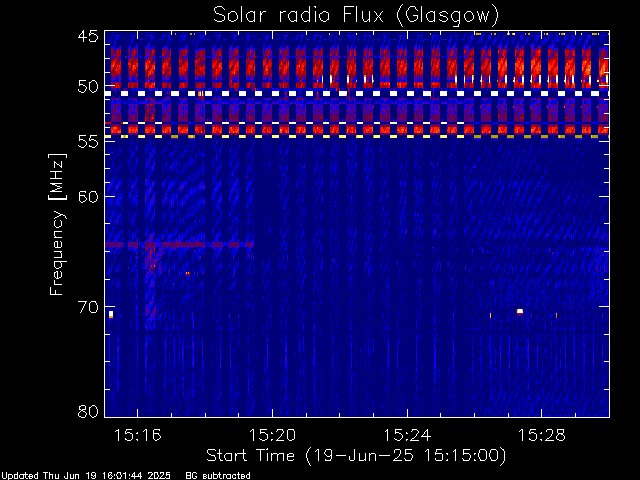The image size is (640, 480).
Task: Click the bright white burst near 15:27
Action: pyautogui.click(x=520, y=312)
